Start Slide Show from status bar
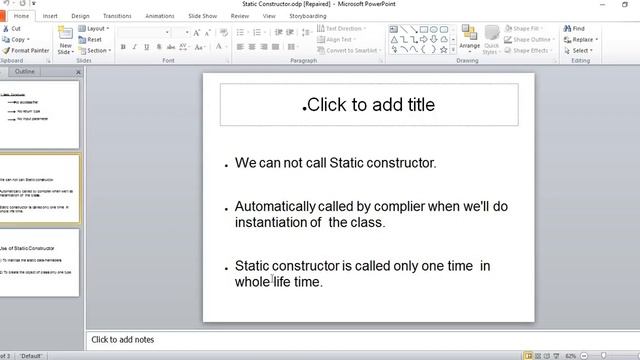This screenshot has height=360, width=640. pyautogui.click(x=556, y=356)
